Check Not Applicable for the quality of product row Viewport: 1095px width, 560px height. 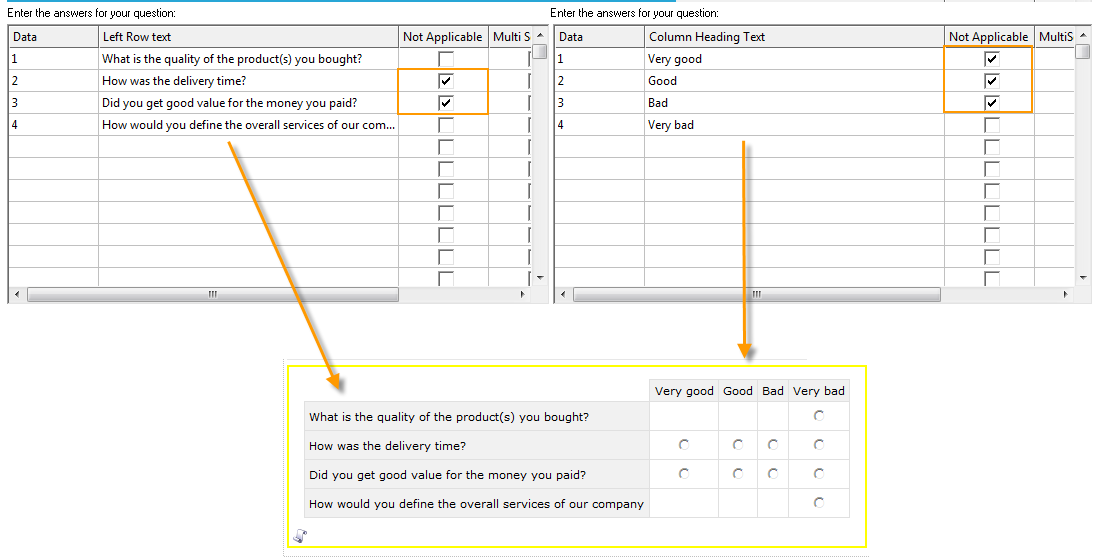(x=446, y=59)
